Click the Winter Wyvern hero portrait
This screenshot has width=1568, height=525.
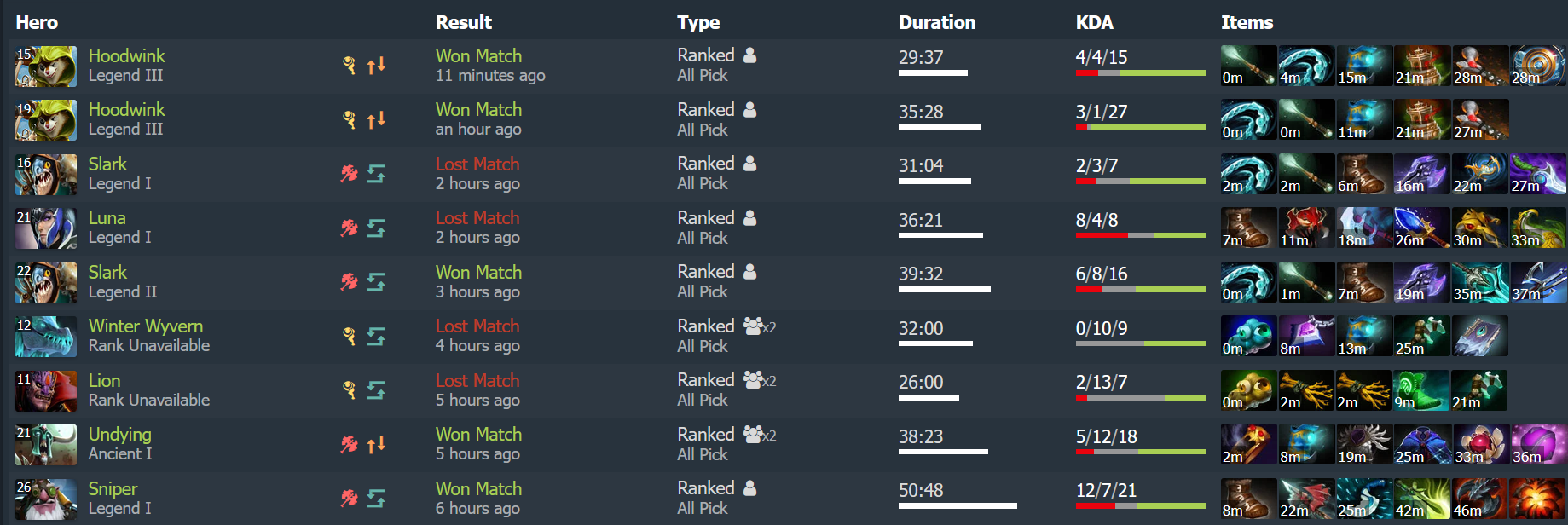(46, 337)
